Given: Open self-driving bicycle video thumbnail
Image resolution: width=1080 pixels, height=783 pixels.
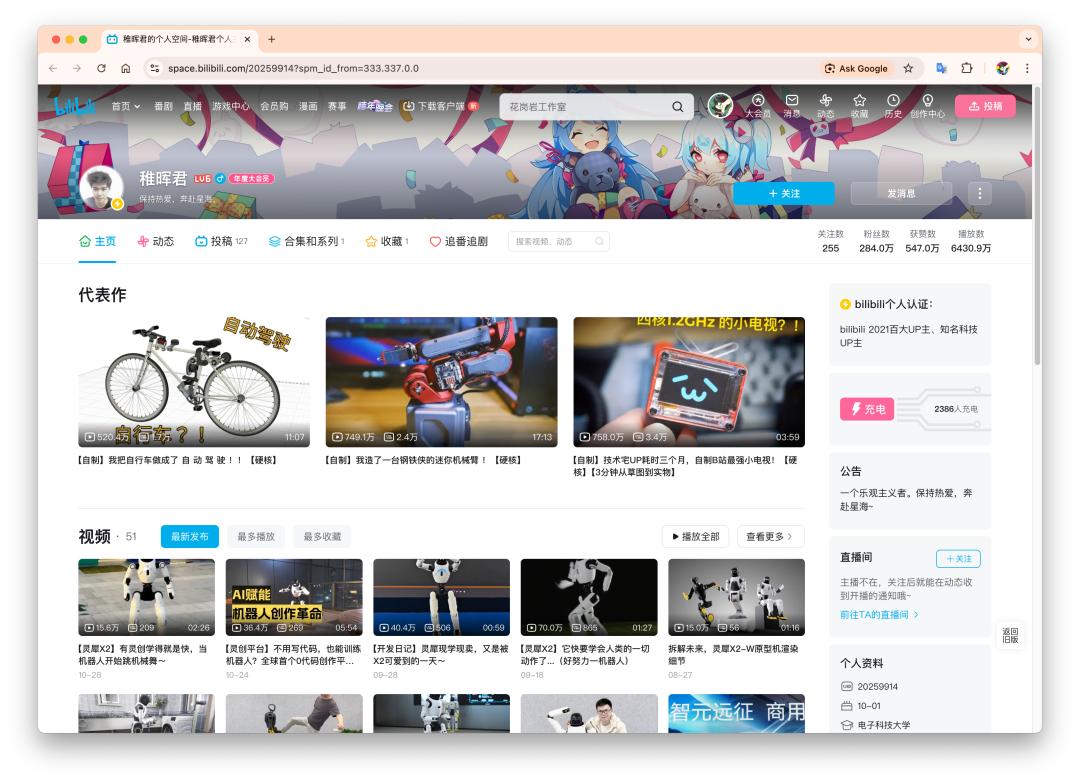Looking at the screenshot, I should pos(194,382).
